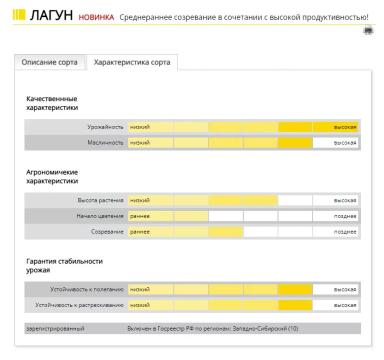The width and height of the screenshot is (384, 360).
Task: Click the Высота растения row label
Action: coord(100,200)
